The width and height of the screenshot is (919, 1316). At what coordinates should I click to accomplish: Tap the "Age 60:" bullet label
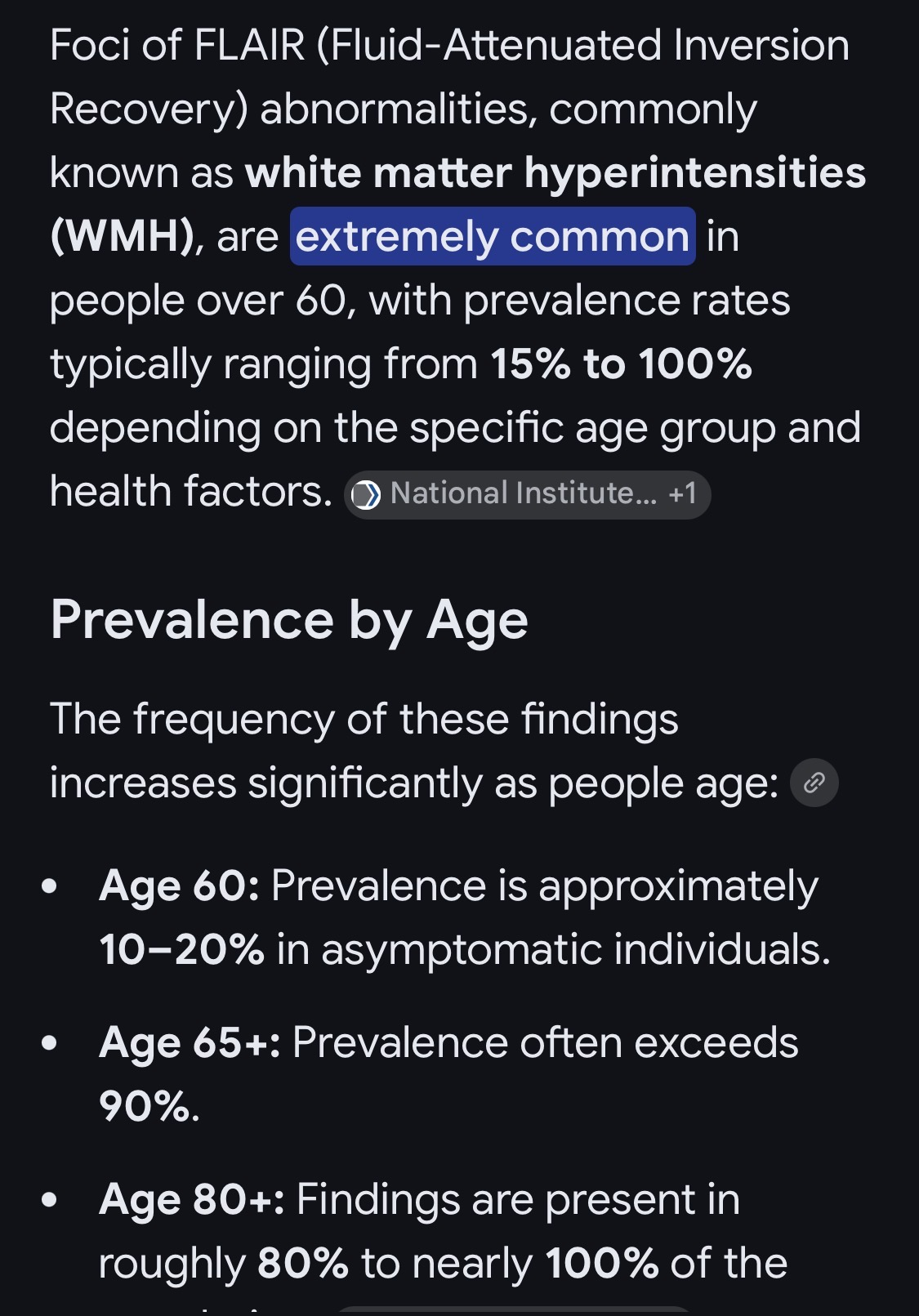[179, 886]
